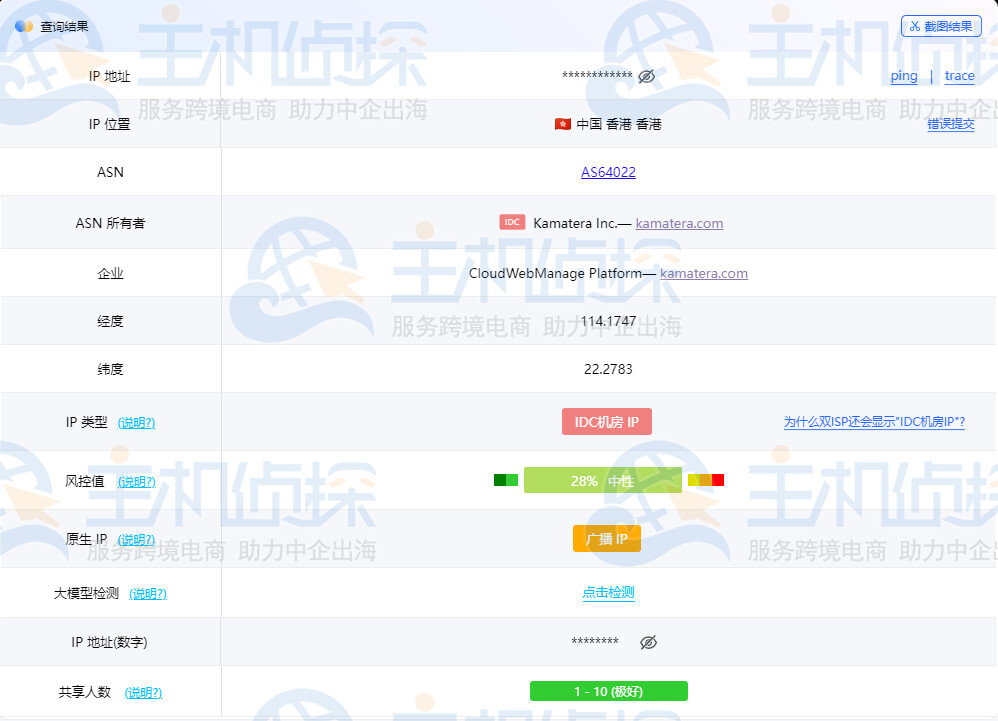Click the green 1 - 10 (极好) badge
Screen dimensions: 998x721
tap(607, 691)
